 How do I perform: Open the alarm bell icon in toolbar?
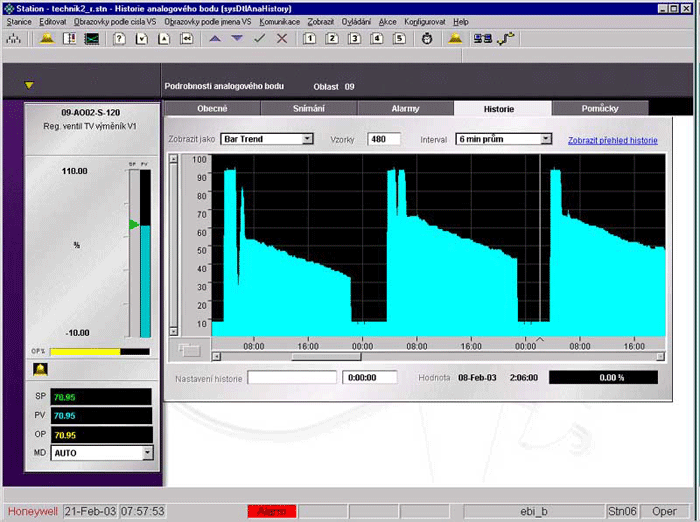(x=46, y=39)
